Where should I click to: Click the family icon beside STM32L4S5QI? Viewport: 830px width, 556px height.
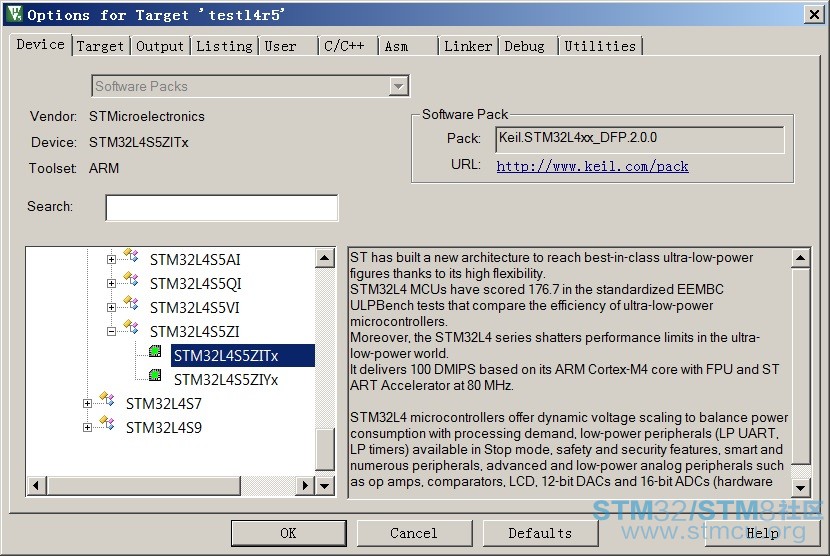[131, 280]
